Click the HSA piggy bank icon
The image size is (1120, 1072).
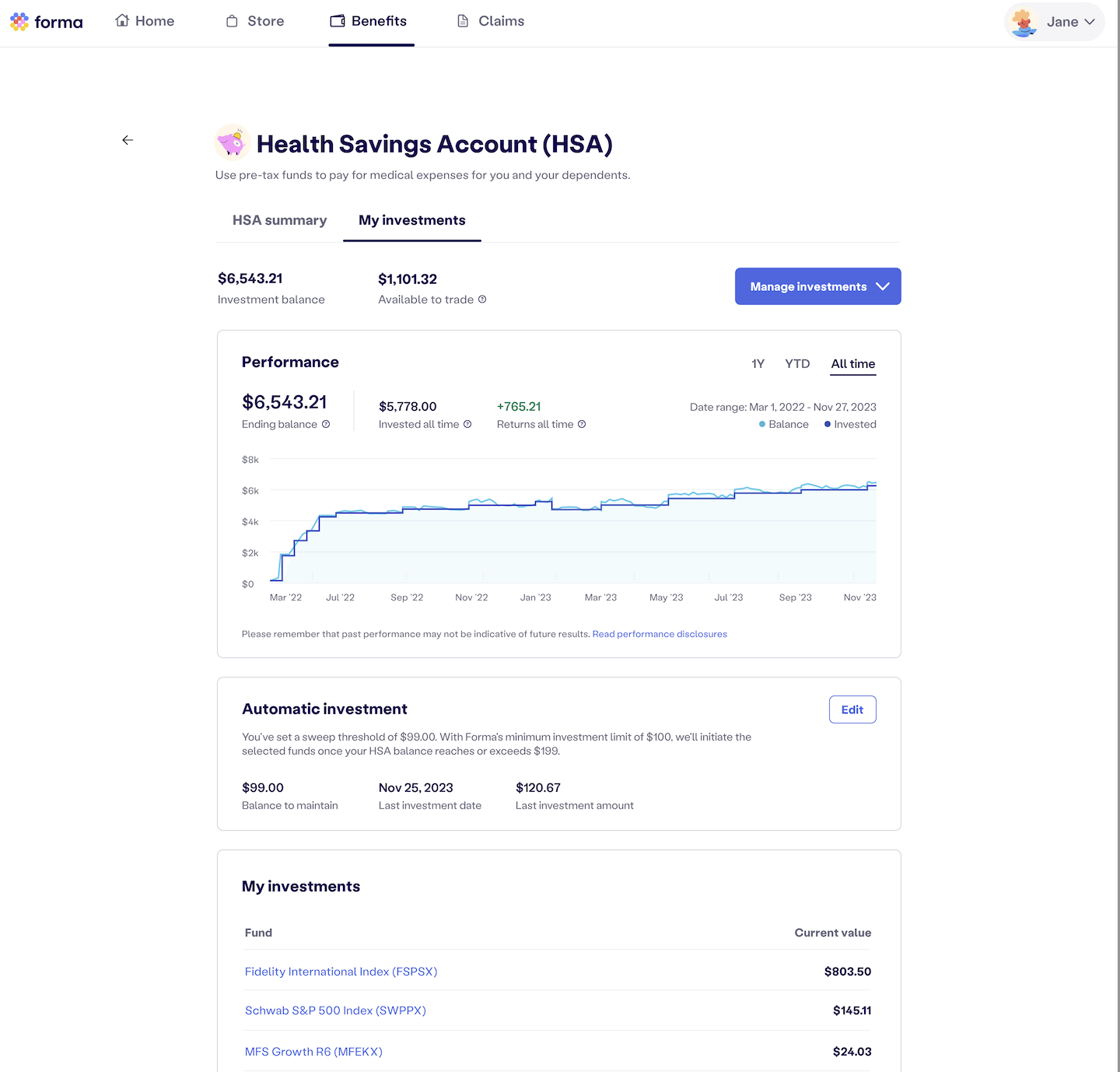232,142
